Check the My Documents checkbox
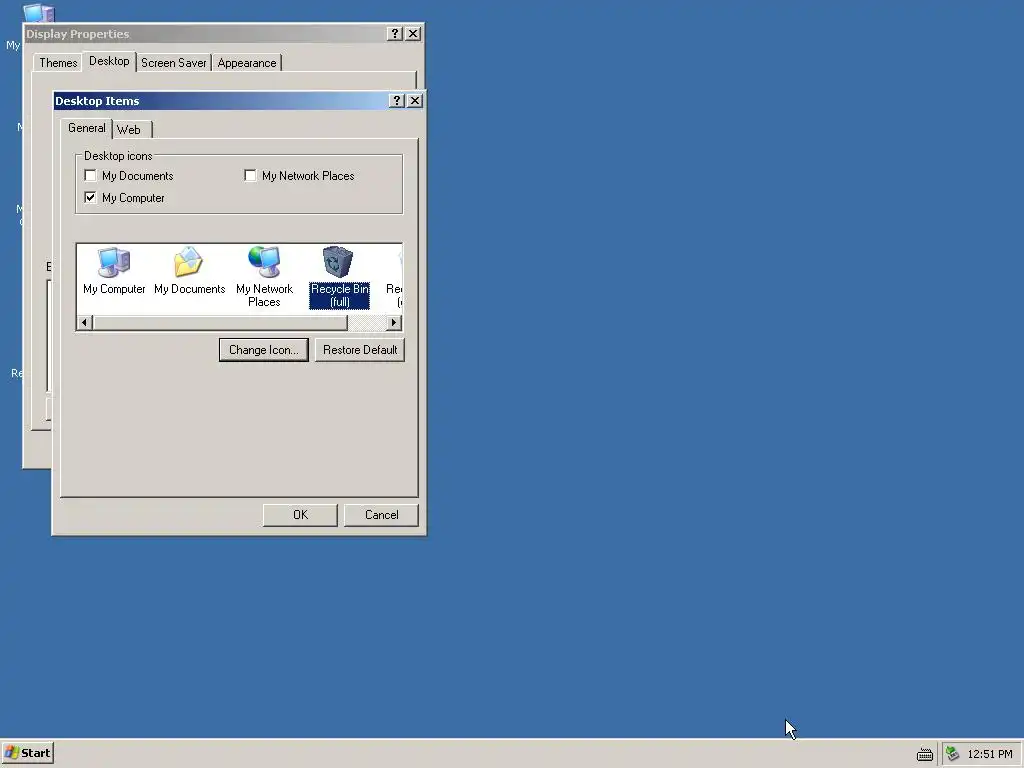Viewport: 1024px width, 768px height. coord(90,176)
